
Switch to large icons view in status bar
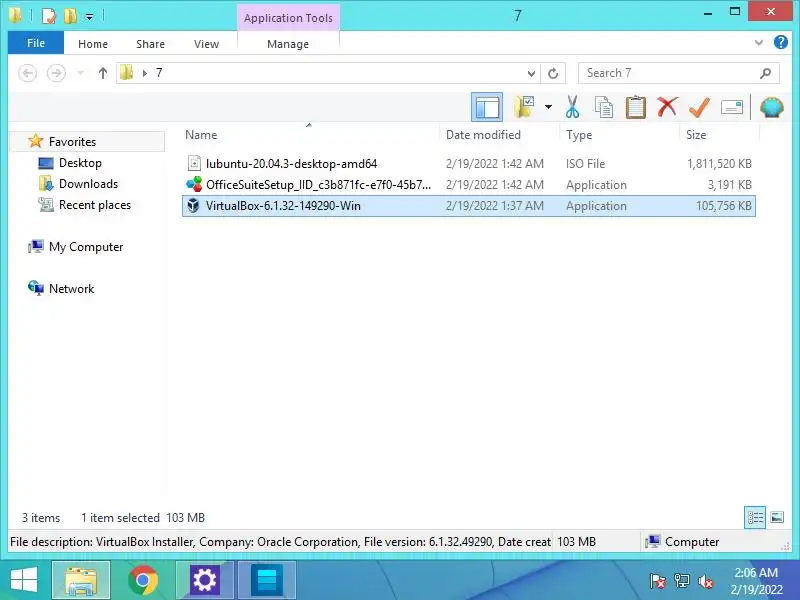coord(777,518)
